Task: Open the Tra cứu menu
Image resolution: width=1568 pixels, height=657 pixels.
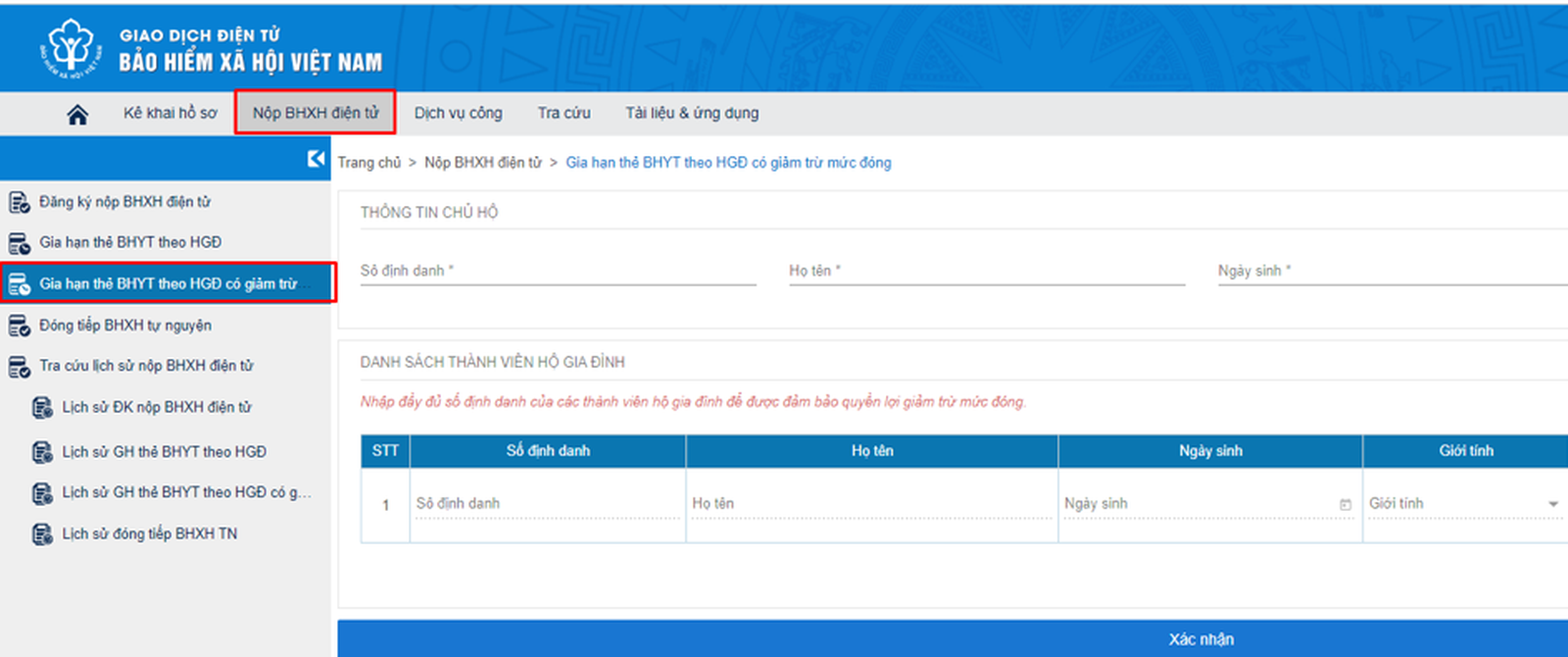Action: tap(563, 114)
